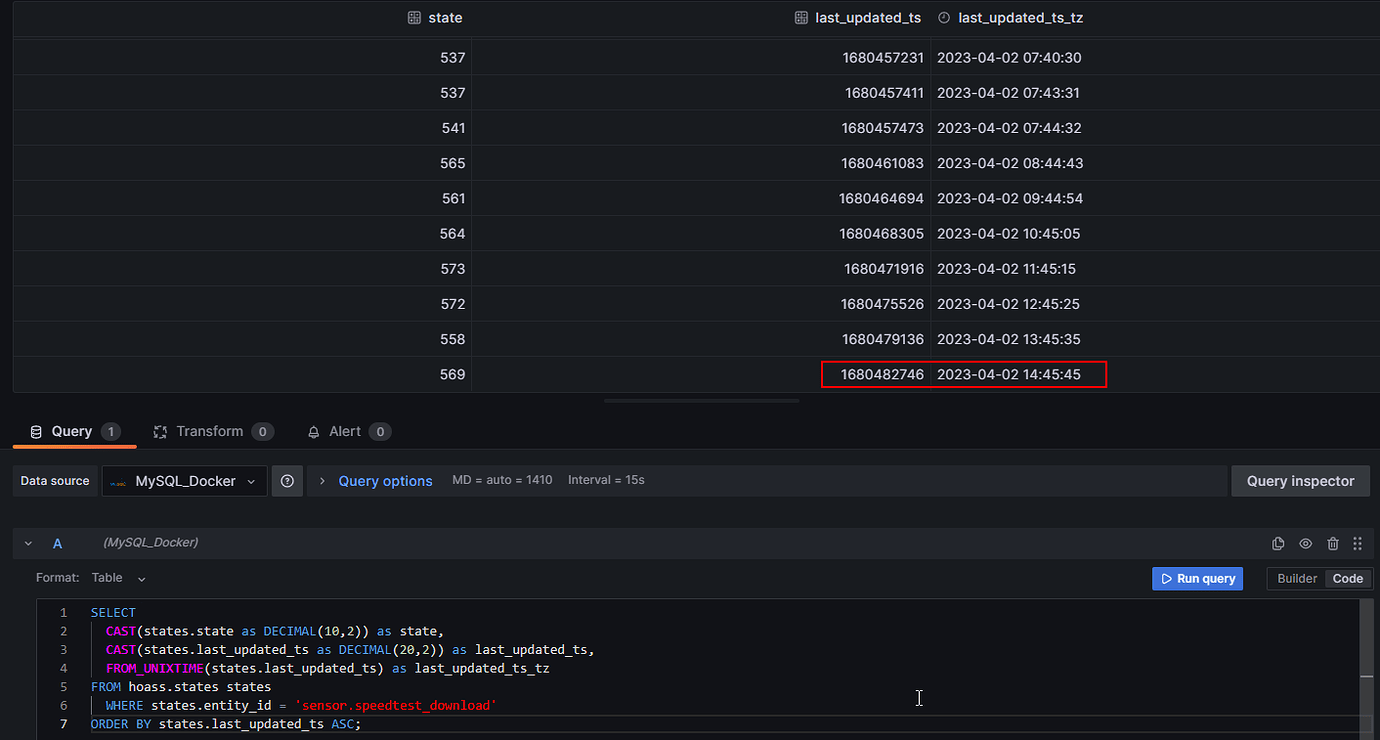Select Code mode in the editor toggle

(x=1347, y=578)
